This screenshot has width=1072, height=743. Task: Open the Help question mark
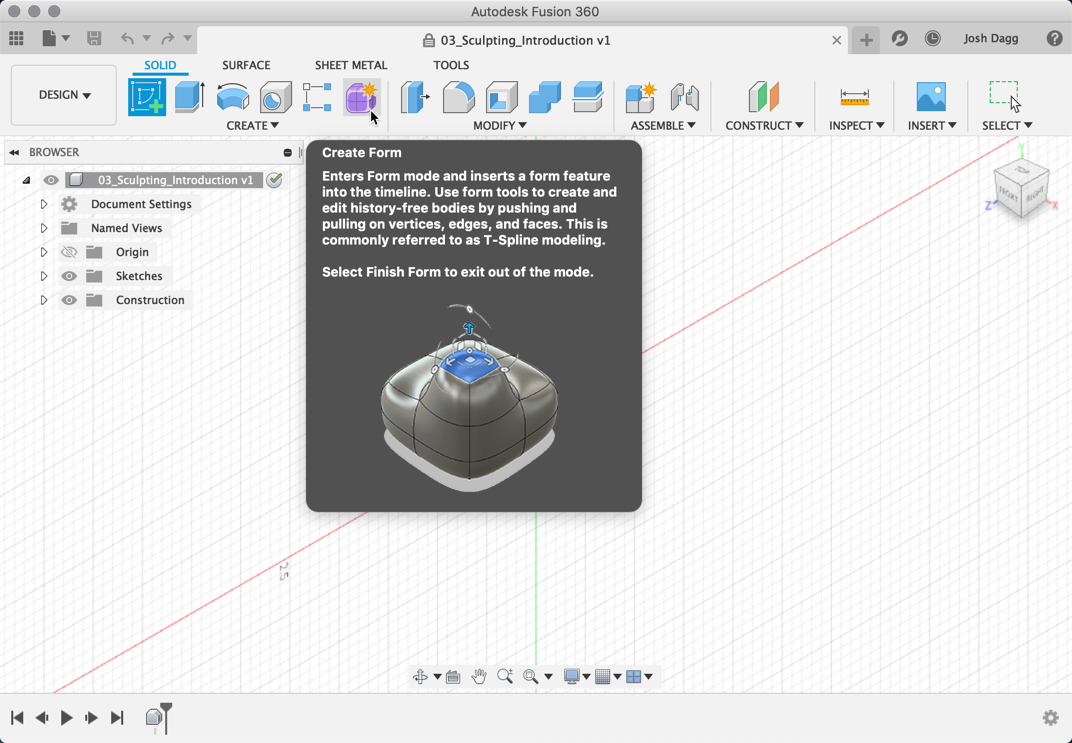tap(1054, 38)
